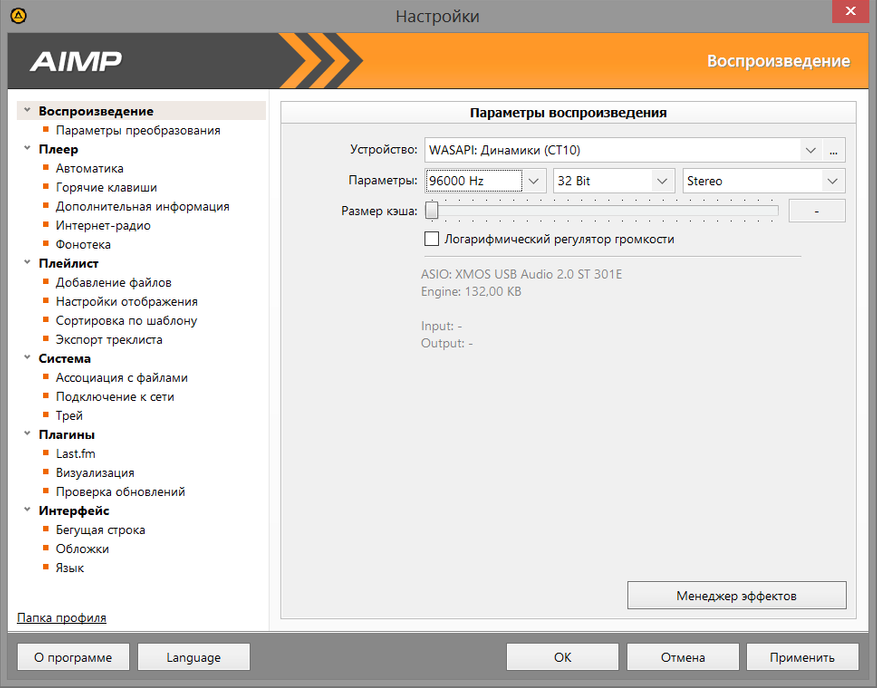Select Воспроизведение in the settings tree
877x688 pixels.
[x=96, y=111]
